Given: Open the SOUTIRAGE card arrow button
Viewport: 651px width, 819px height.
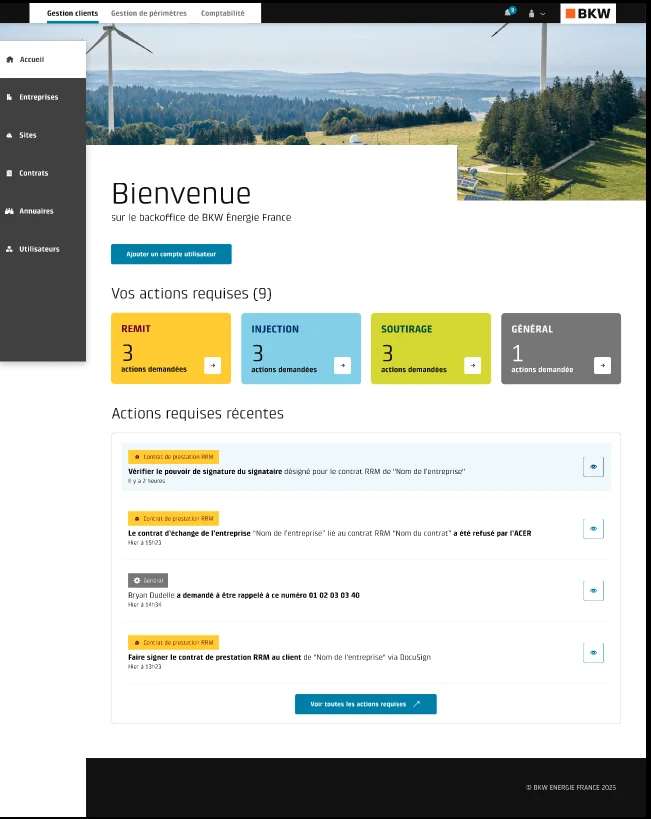Looking at the screenshot, I should point(473,365).
